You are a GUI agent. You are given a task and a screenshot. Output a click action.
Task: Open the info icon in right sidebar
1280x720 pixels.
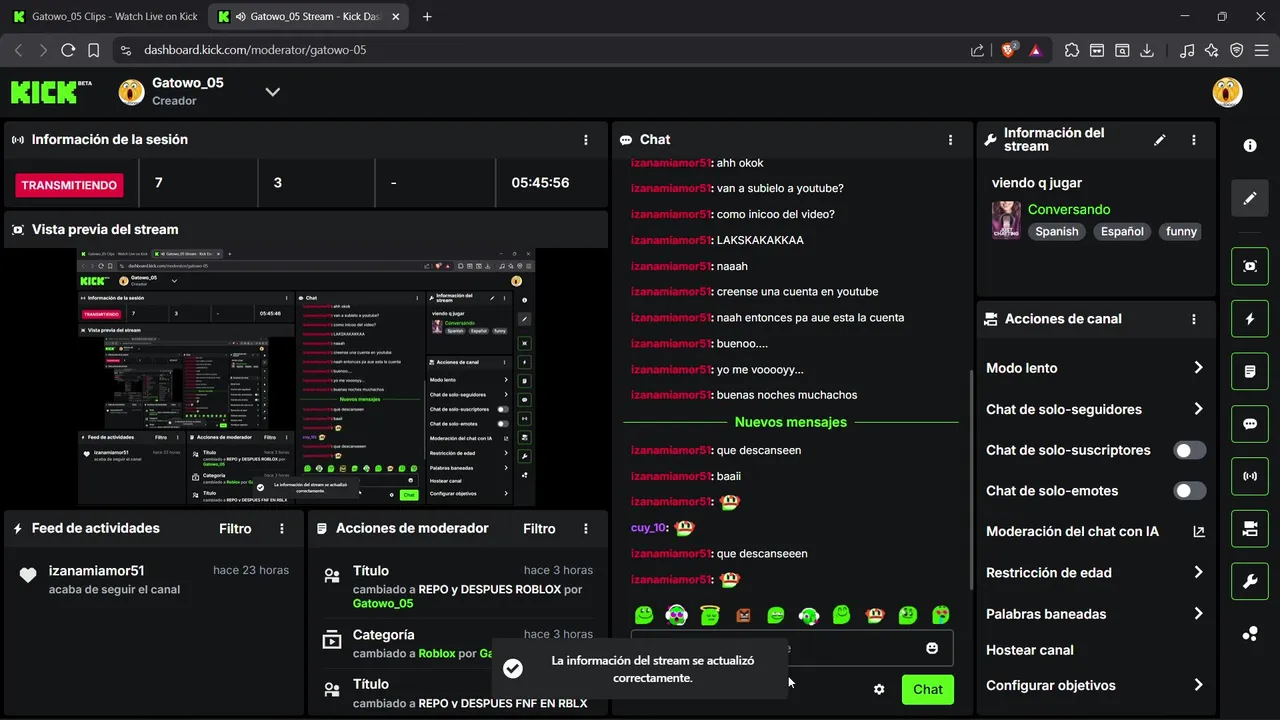click(1250, 145)
